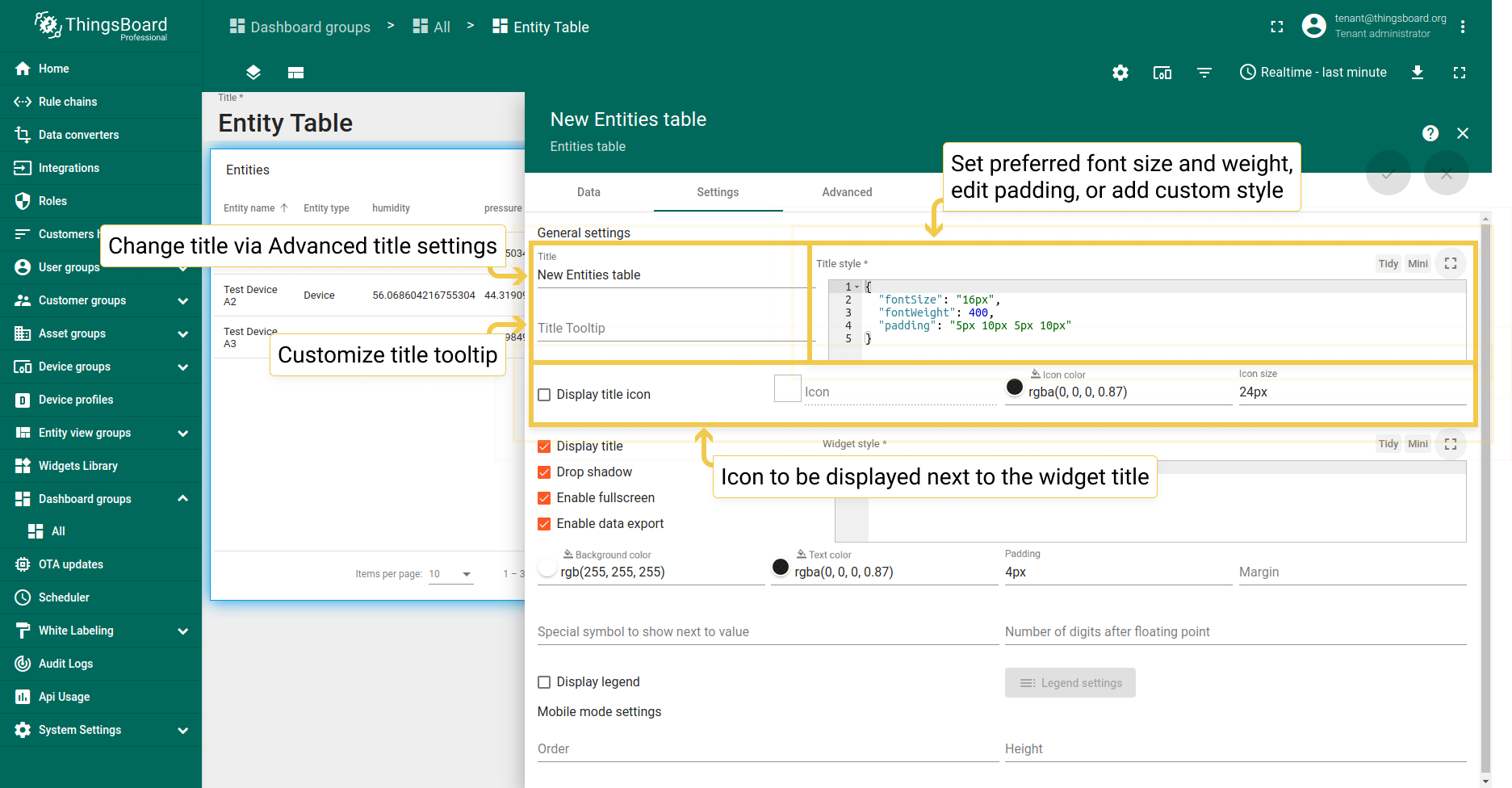The width and height of the screenshot is (1512, 788).
Task: Uncheck the Drop shadow checkbox
Action: tap(544, 472)
